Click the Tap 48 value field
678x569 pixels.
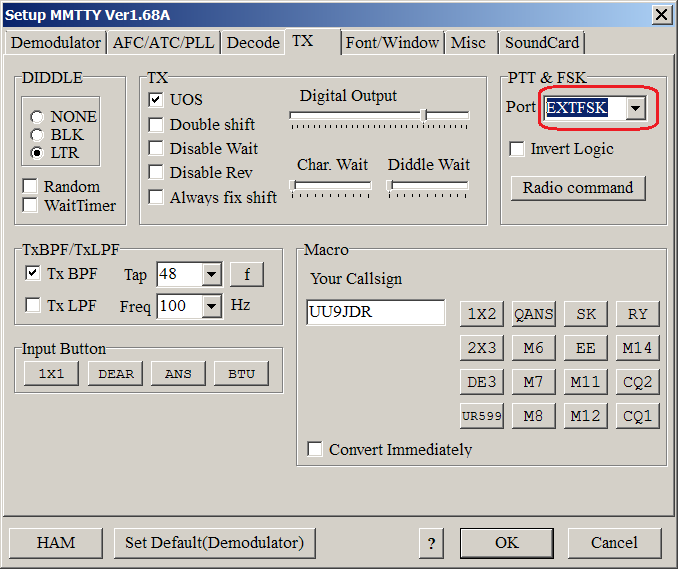179,274
